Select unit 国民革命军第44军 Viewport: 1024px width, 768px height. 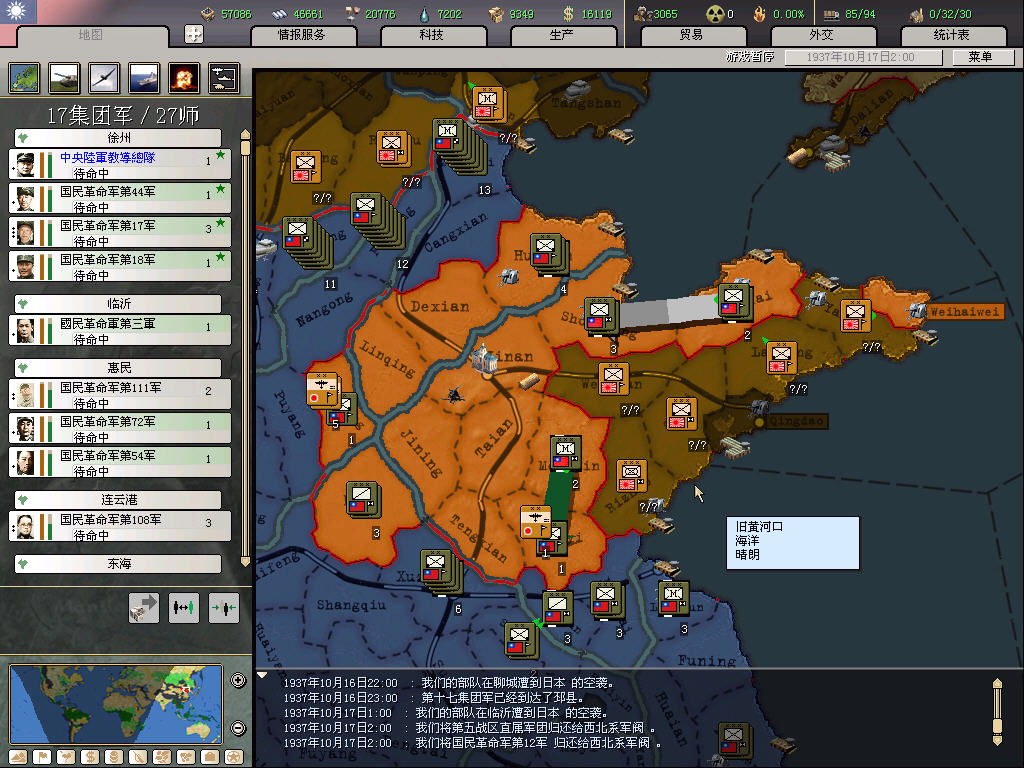[120, 199]
